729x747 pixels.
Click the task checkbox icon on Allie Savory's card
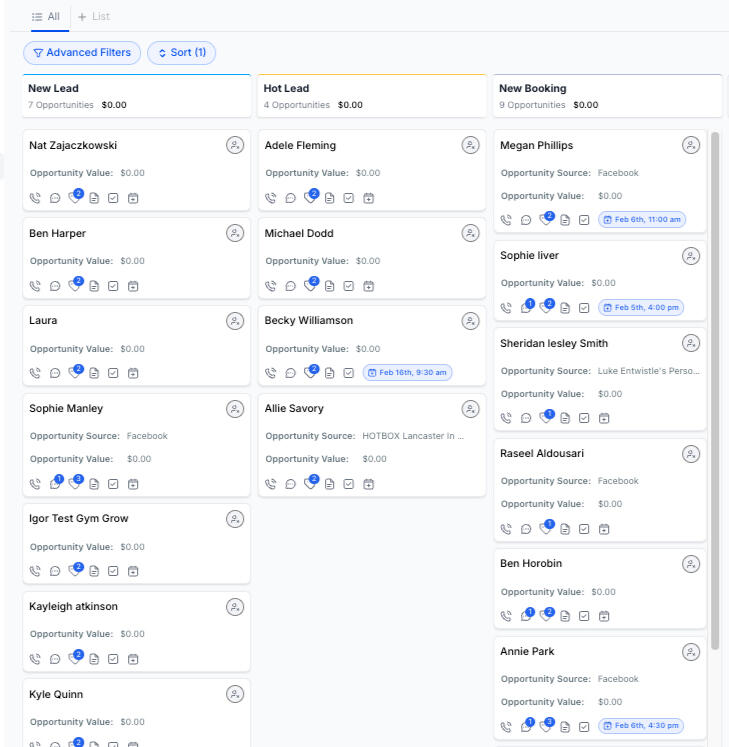(349, 484)
